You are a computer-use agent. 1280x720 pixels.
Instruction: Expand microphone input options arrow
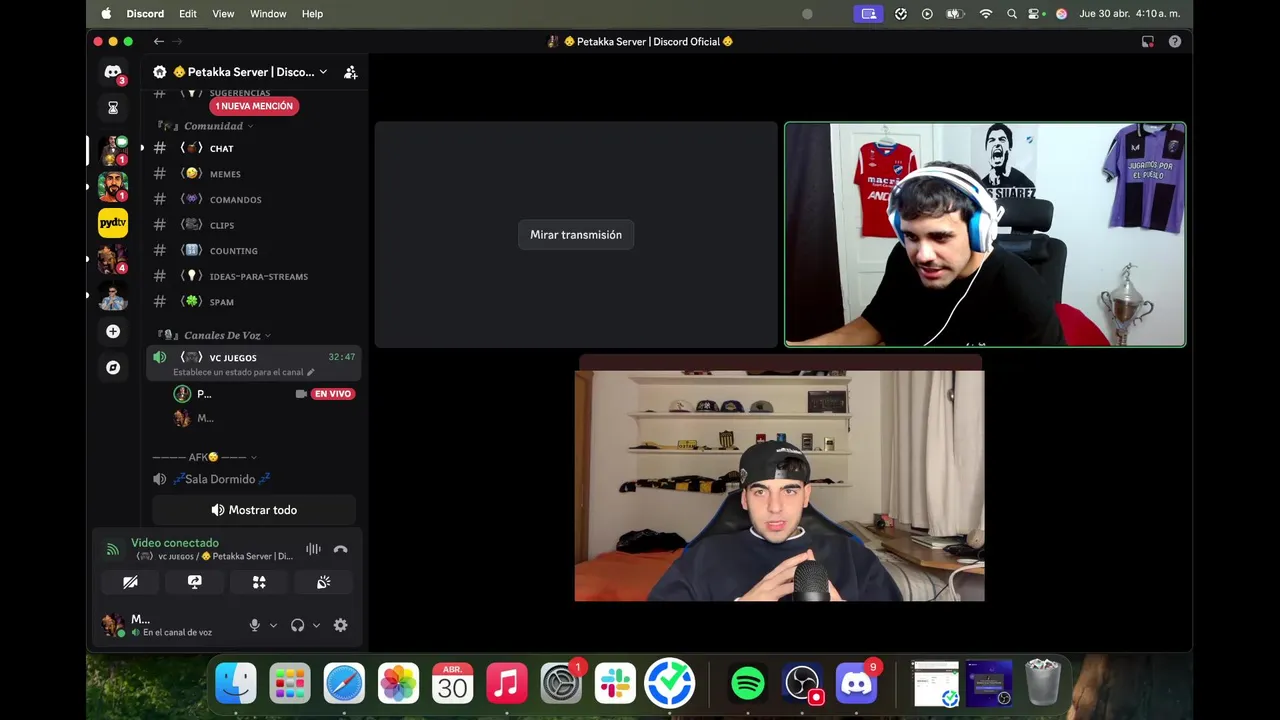point(273,625)
